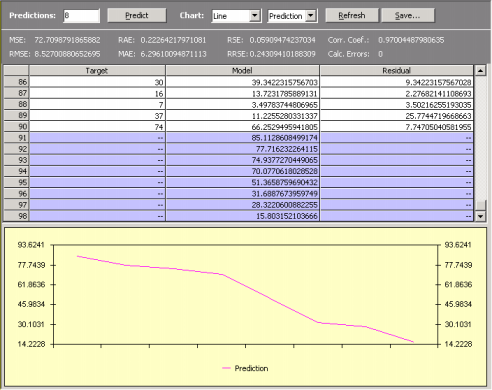The image size is (492, 390).
Task: Click the table scroll down arrow
Action: (480, 216)
